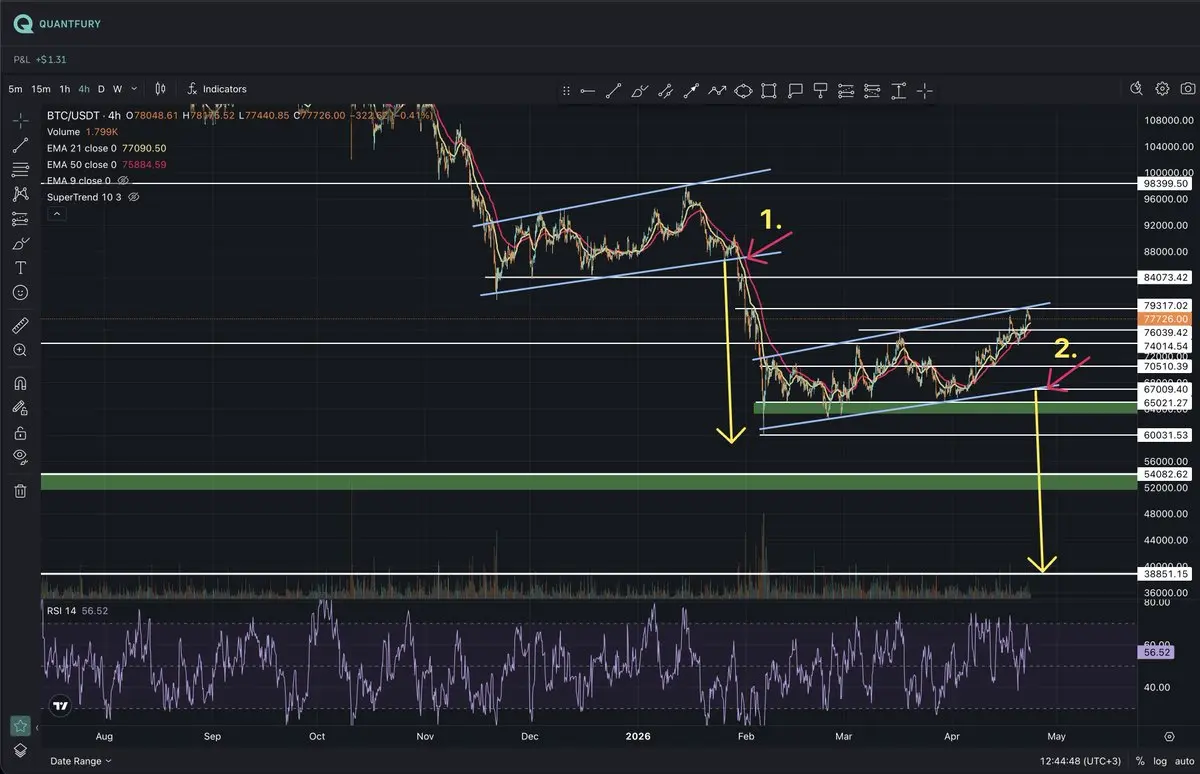Open chart settings gear icon
1200x774 pixels.
tap(1162, 89)
